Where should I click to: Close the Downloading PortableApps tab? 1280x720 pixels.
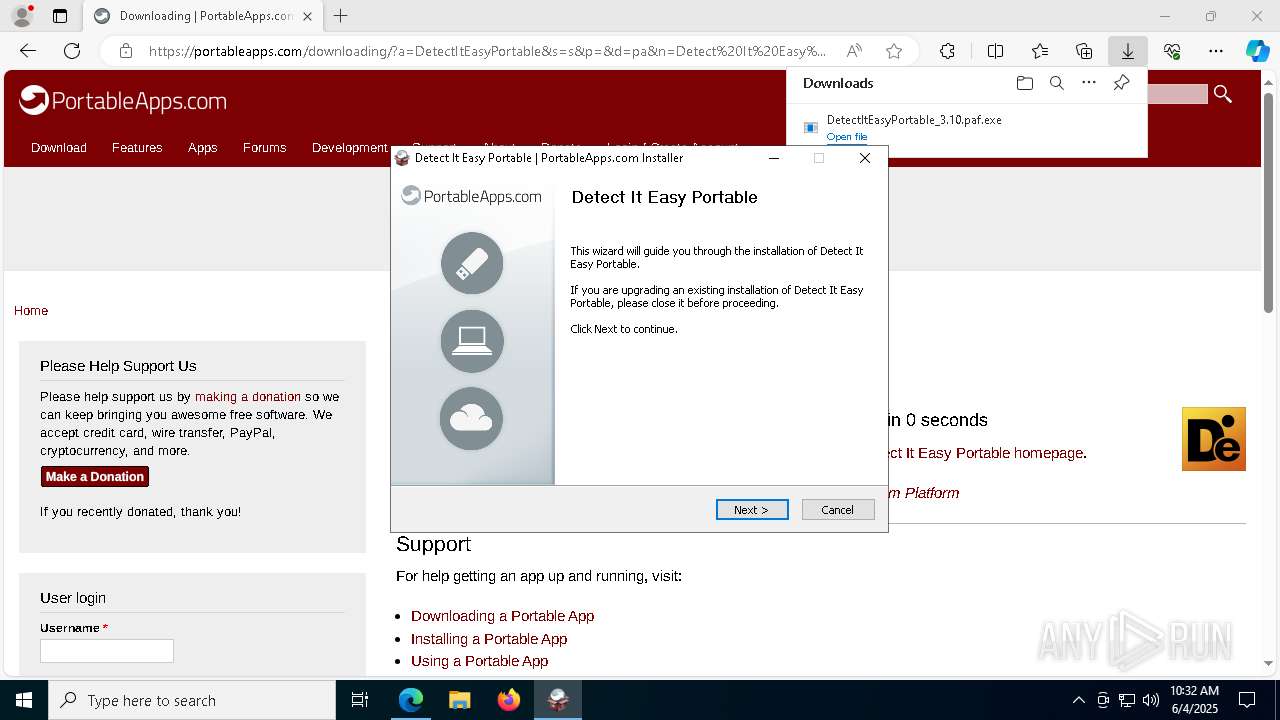point(308,16)
